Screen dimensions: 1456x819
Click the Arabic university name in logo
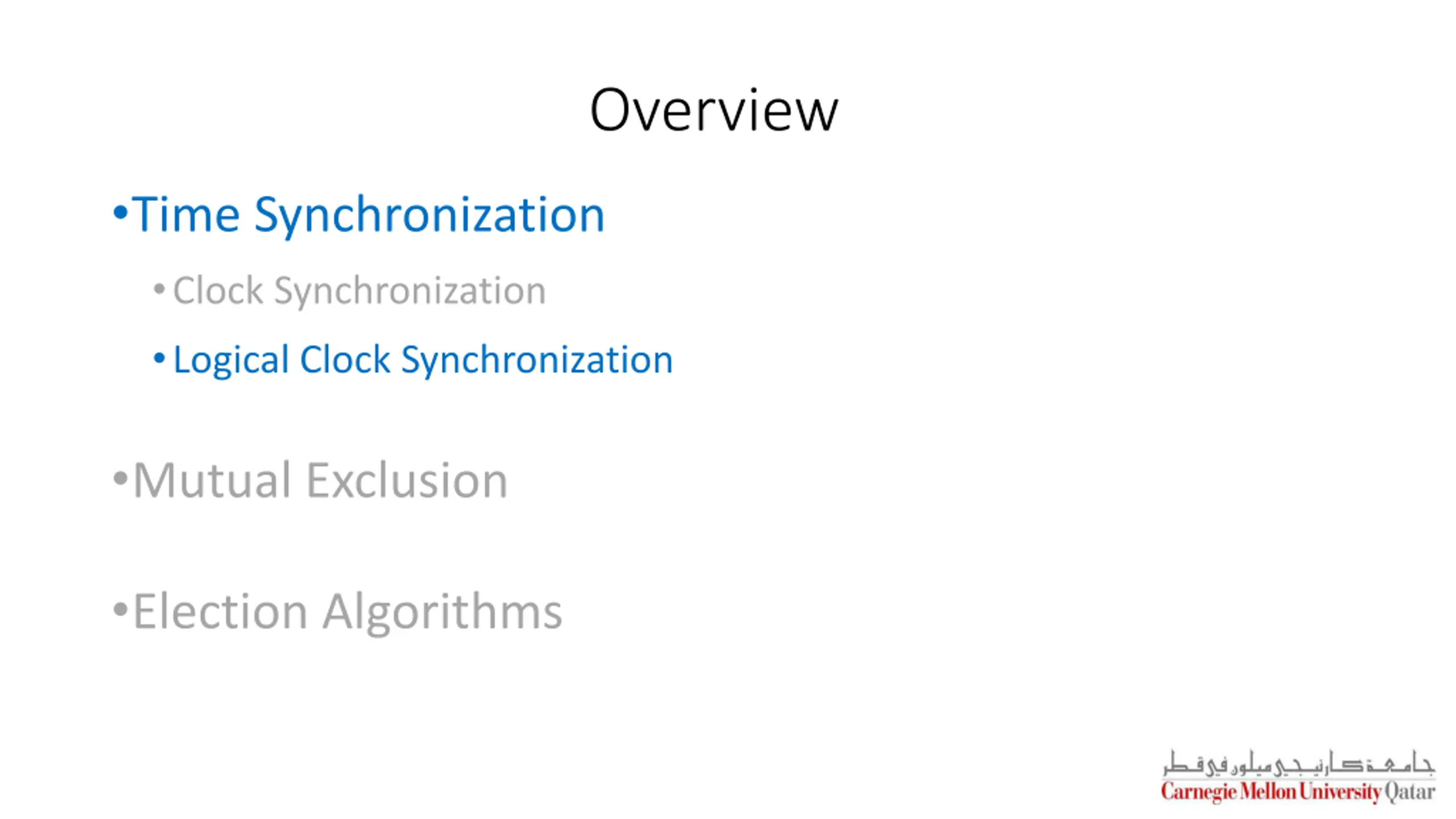tap(1298, 763)
